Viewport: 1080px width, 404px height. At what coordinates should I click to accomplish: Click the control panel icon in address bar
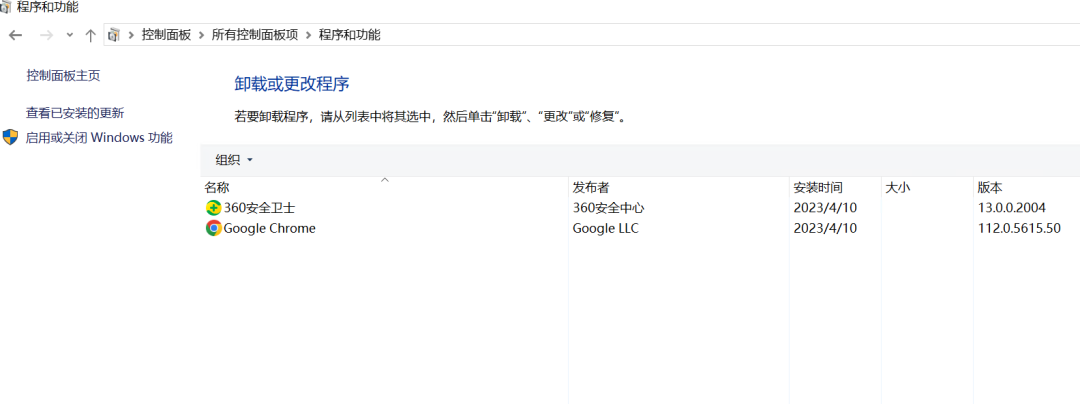pyautogui.click(x=114, y=35)
